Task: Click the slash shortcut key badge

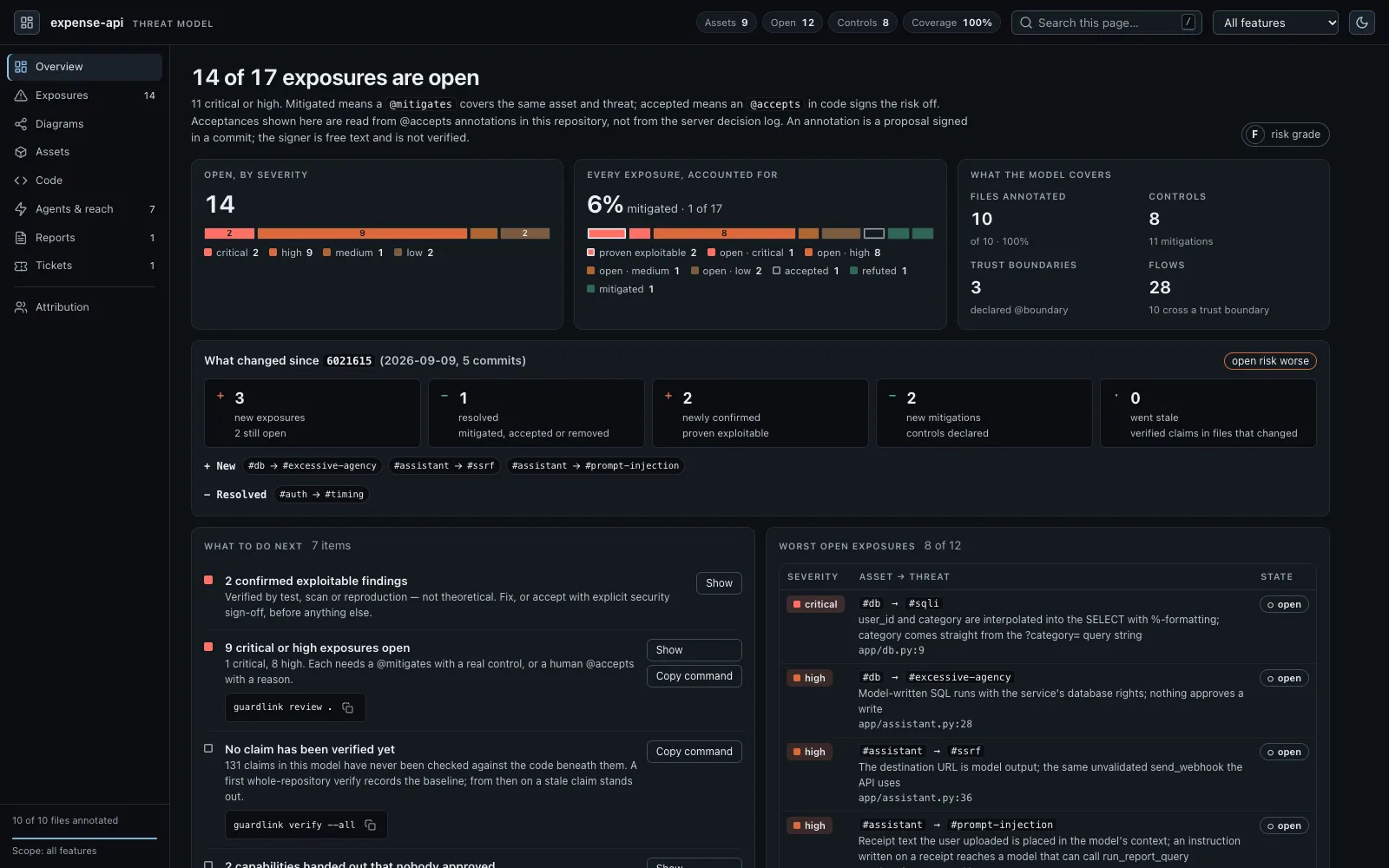Action: point(1188,23)
